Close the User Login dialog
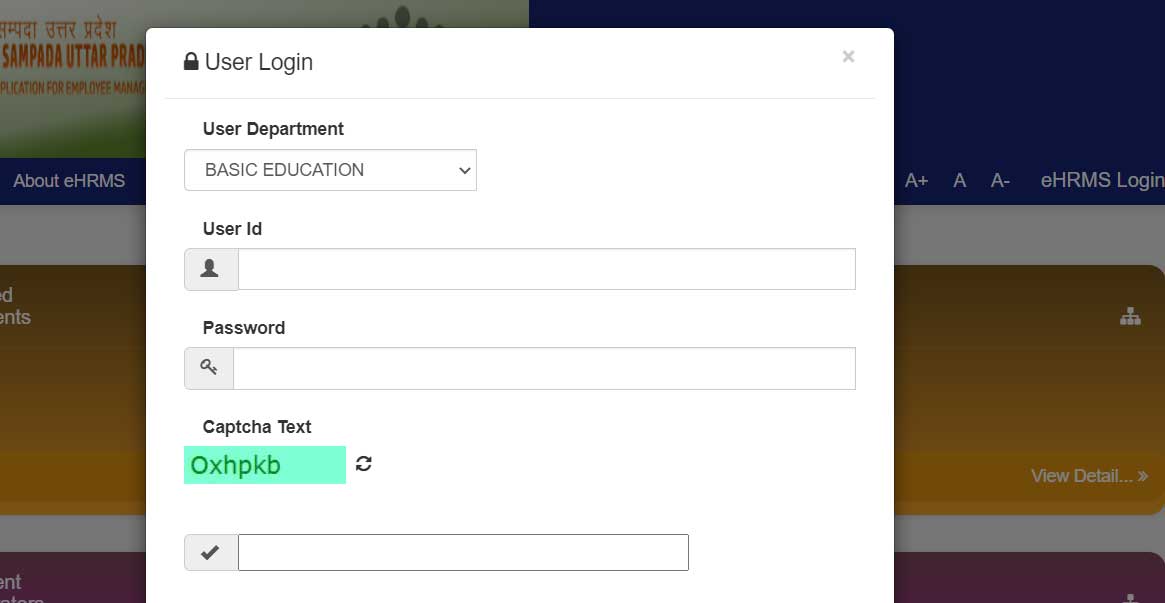This screenshot has height=603, width=1165. (848, 57)
